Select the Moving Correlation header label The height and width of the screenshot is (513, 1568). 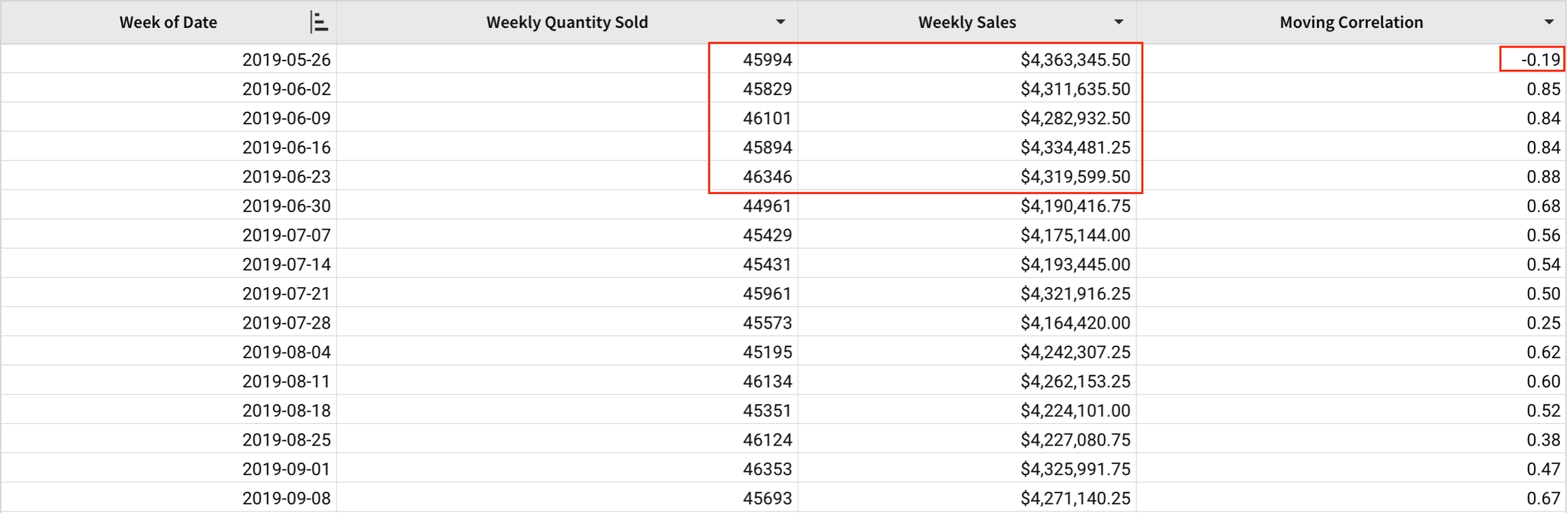[1350, 22]
